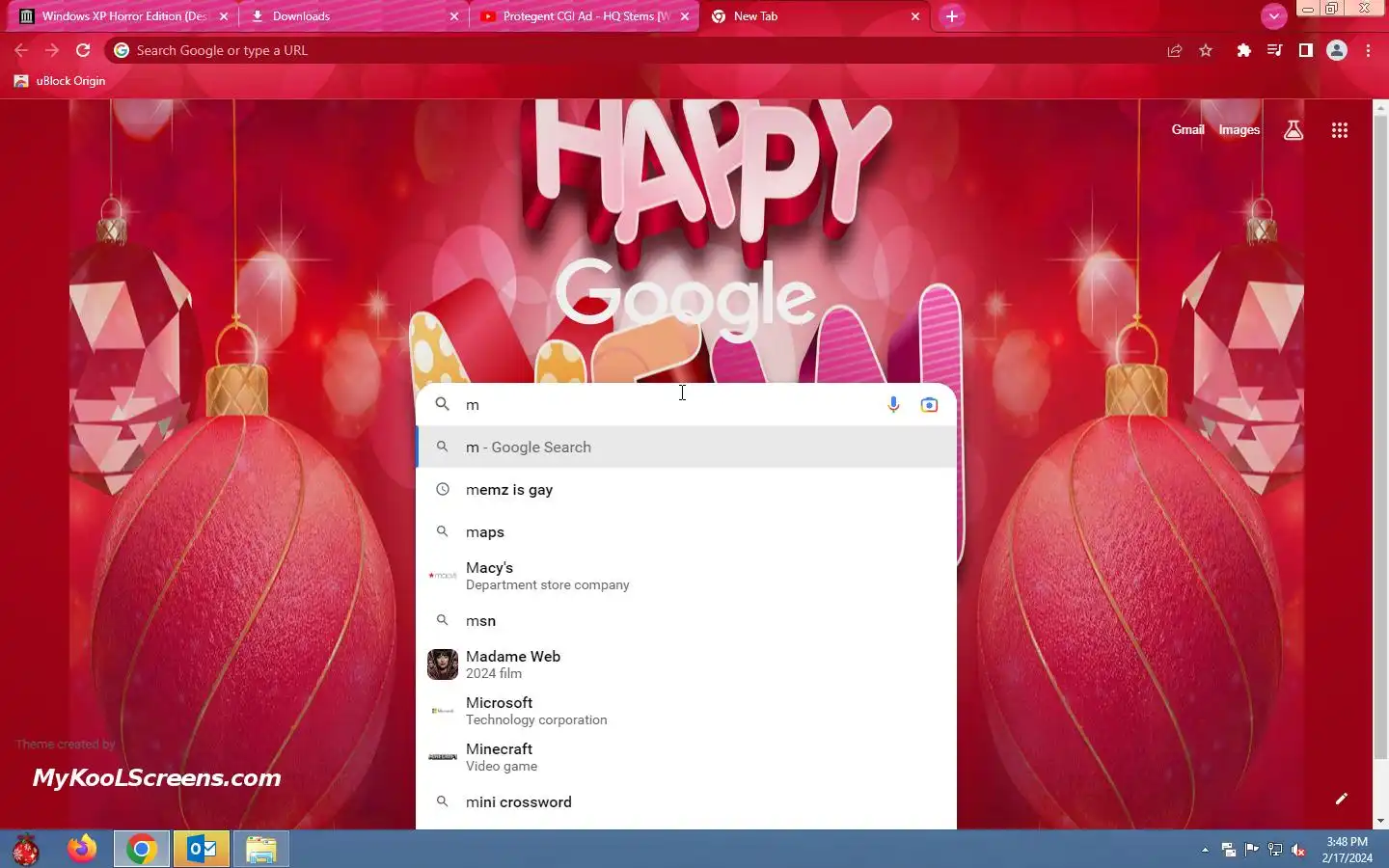
Task: Launch Firefox from the taskbar
Action: click(82, 850)
